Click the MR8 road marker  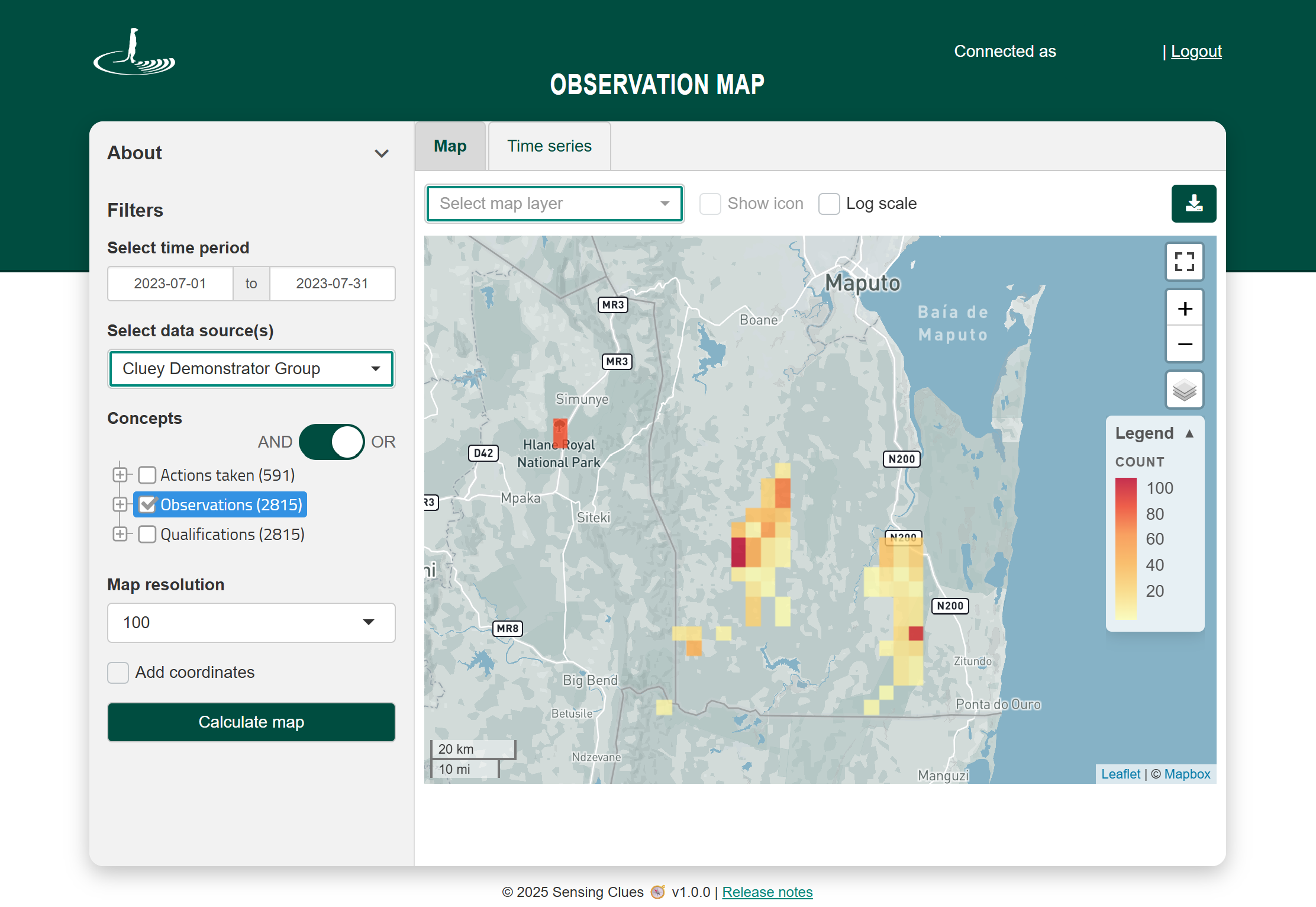pyautogui.click(x=508, y=628)
